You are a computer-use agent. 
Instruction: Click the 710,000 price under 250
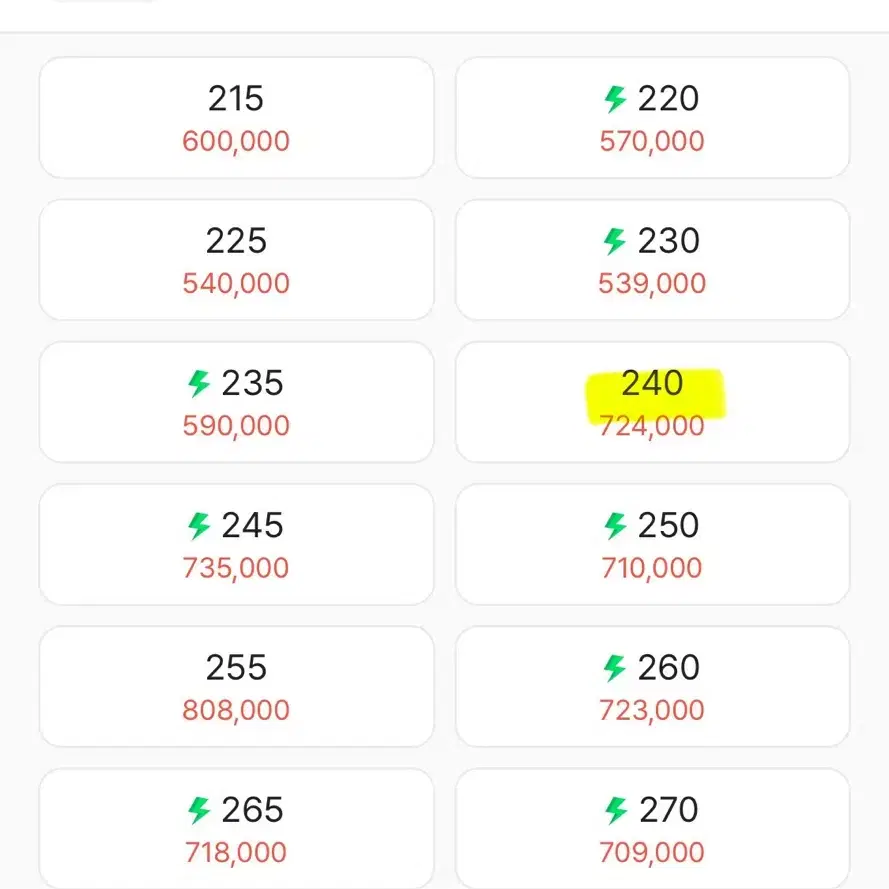652,568
